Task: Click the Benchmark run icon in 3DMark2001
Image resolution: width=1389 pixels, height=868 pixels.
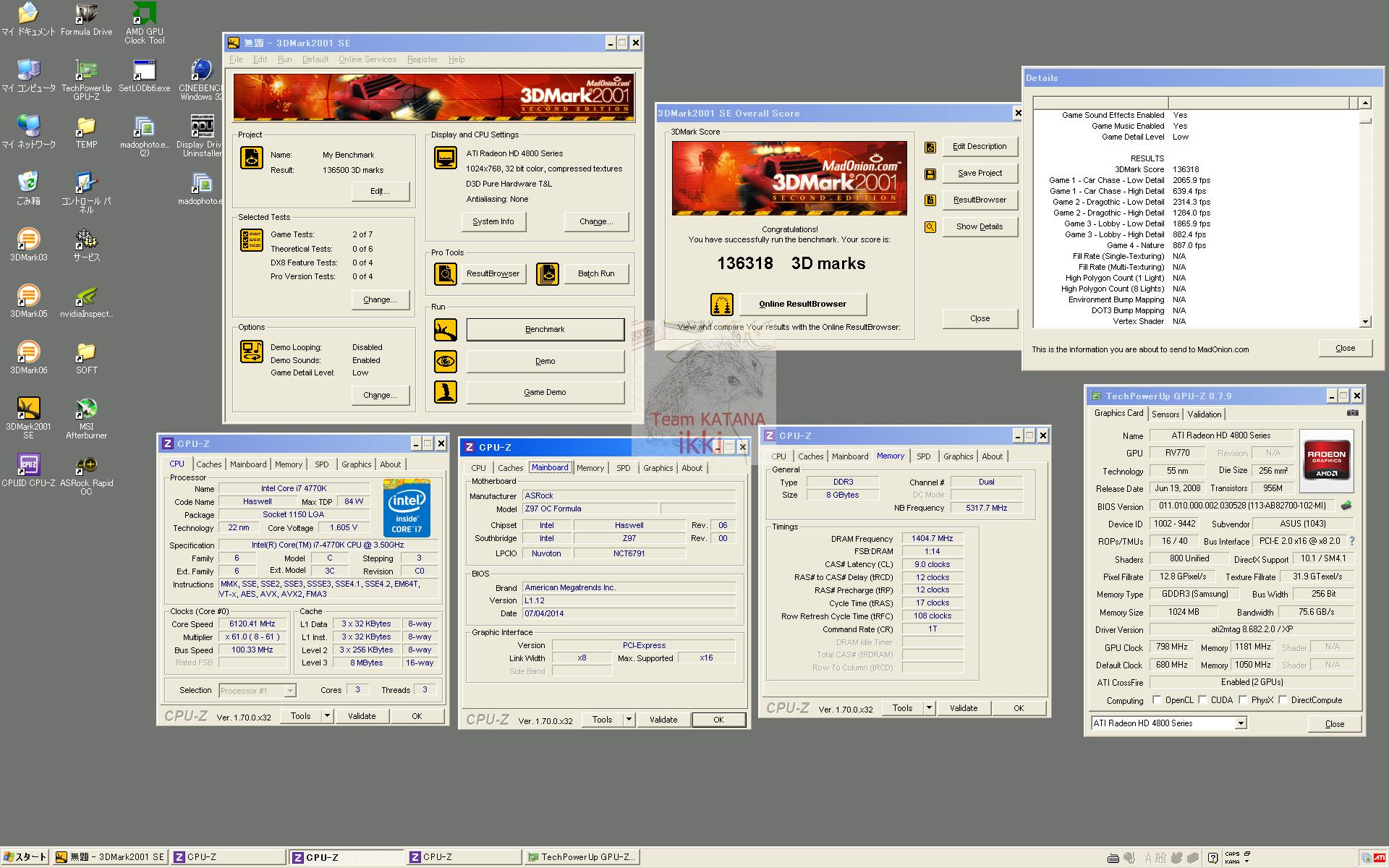Action: pyautogui.click(x=446, y=330)
